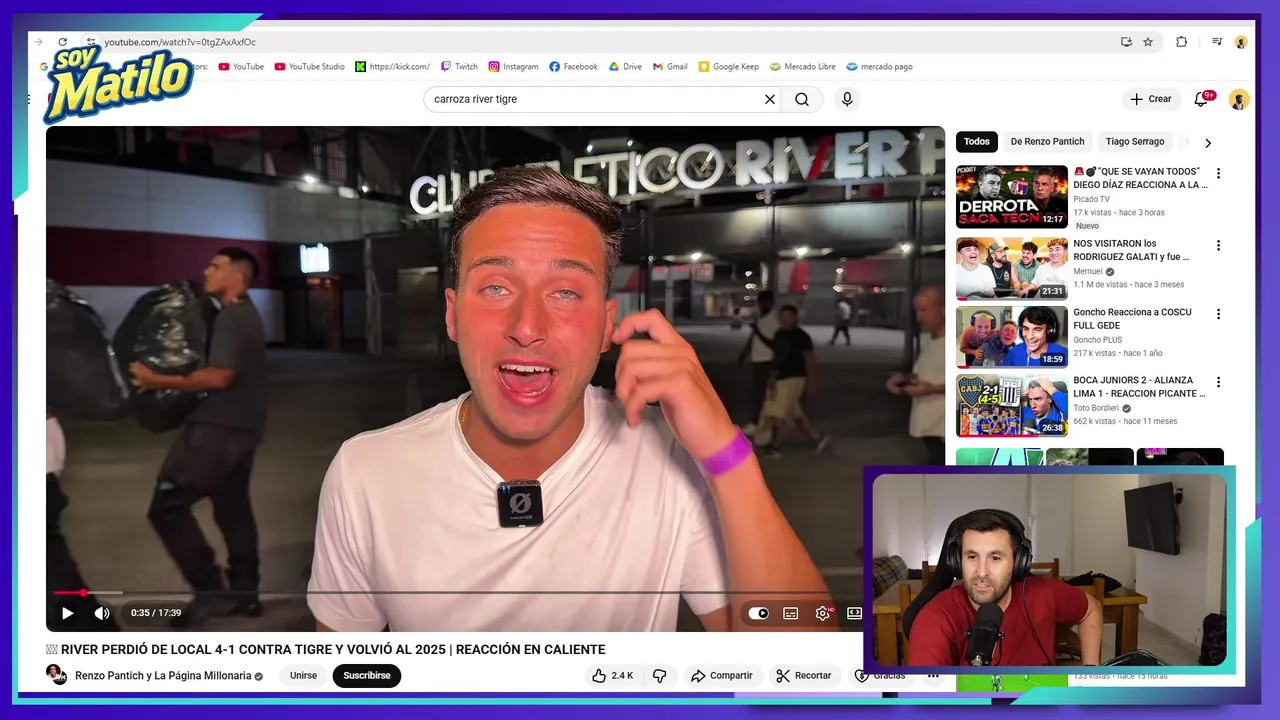The height and width of the screenshot is (720, 1280).
Task: Open the kick.com bookmark
Action: pyautogui.click(x=393, y=67)
